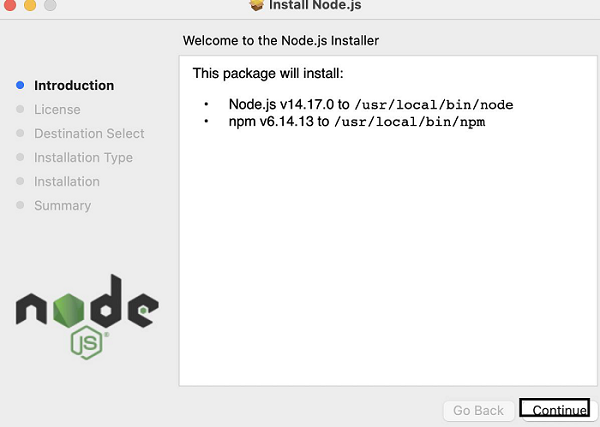Screen dimensions: 600x427
Task: Click the gray zoom window button
Action: 48,5
